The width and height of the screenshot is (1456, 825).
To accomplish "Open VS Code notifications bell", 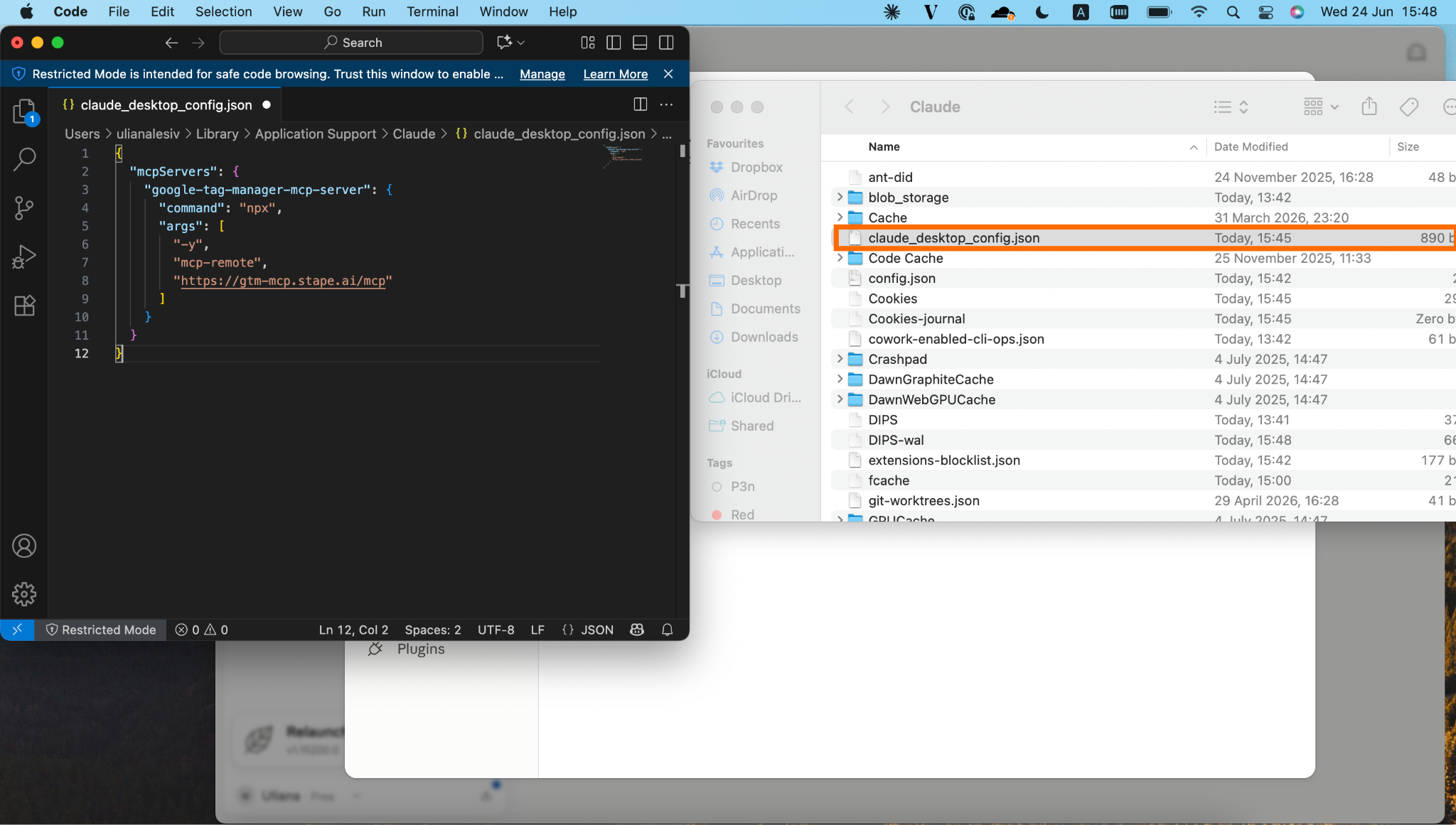I will 667,630.
